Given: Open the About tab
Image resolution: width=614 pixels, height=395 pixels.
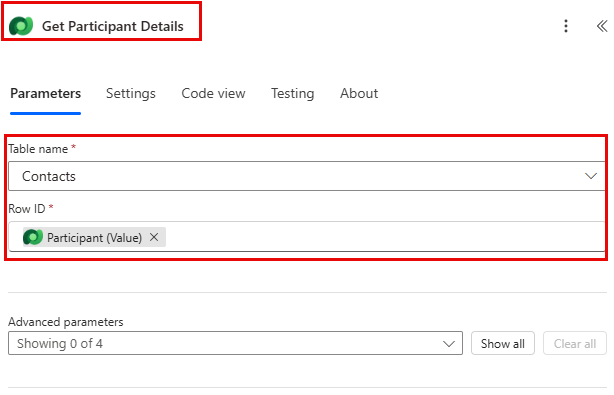Looking at the screenshot, I should tap(359, 94).
